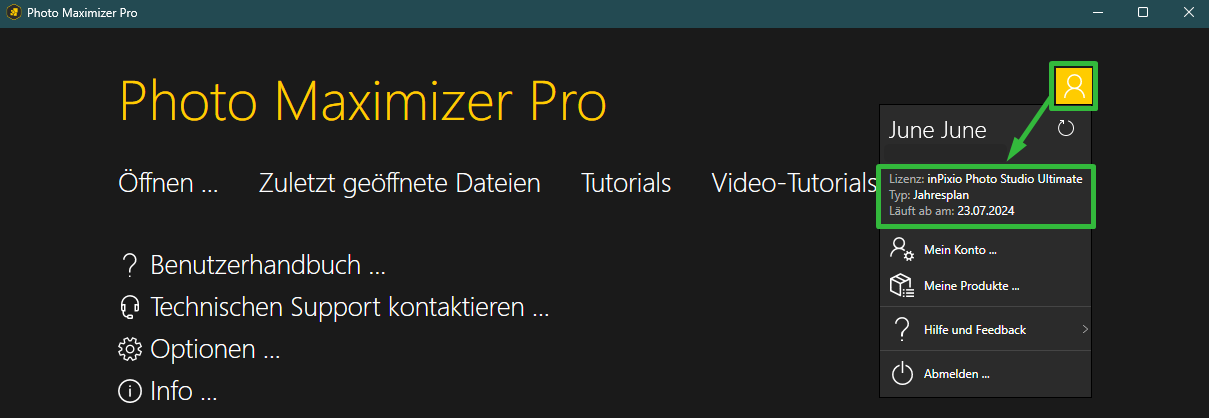1209x418 pixels.
Task: Click the Photo Maximizer Pro logo in title bar
Action: pos(15,13)
